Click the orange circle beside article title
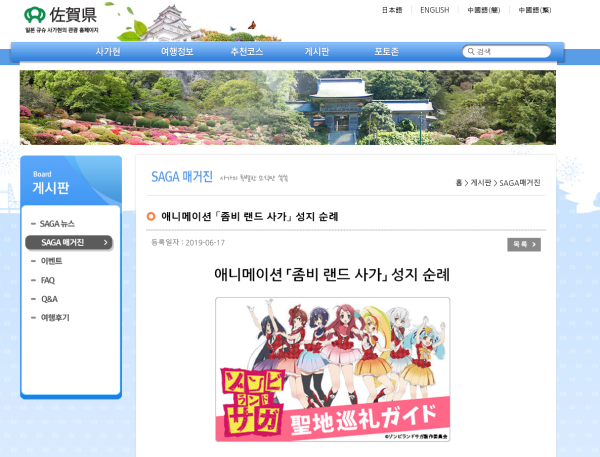 151,217
